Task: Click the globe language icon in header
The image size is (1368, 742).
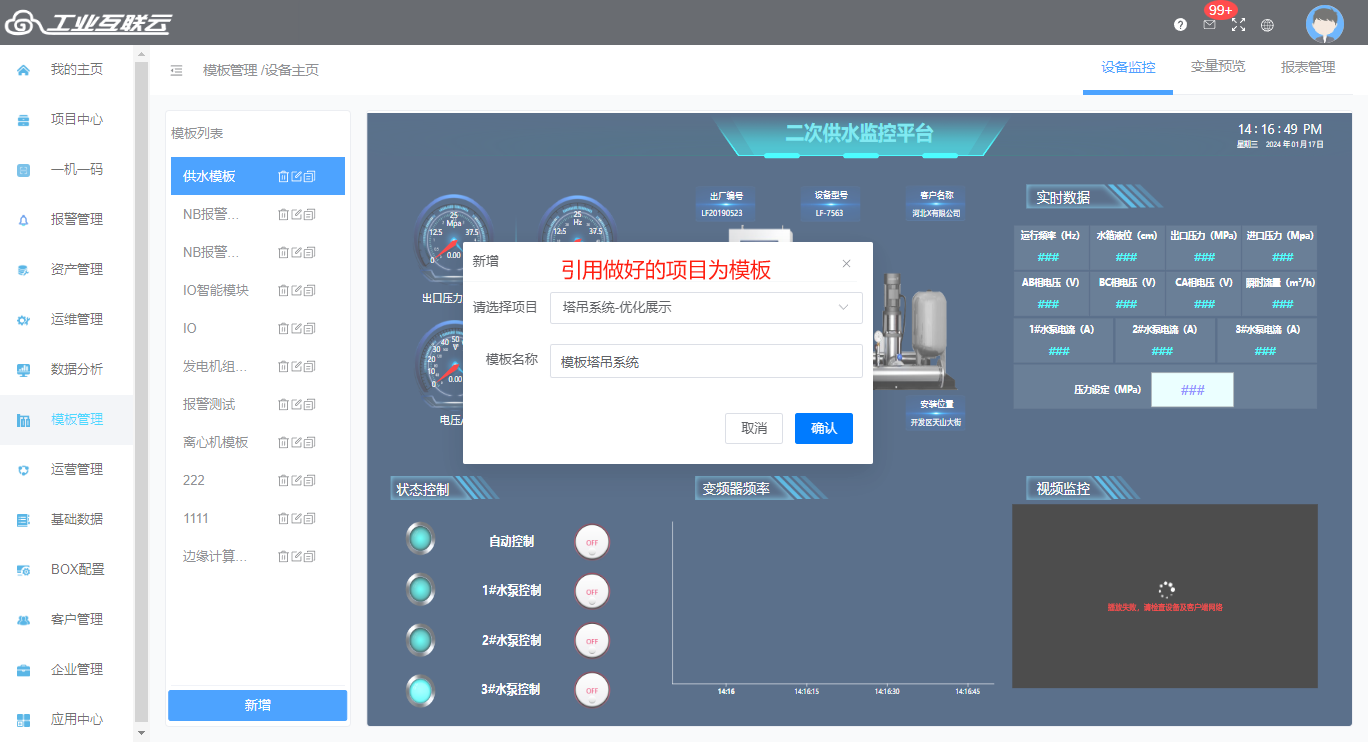Action: coord(1267,25)
